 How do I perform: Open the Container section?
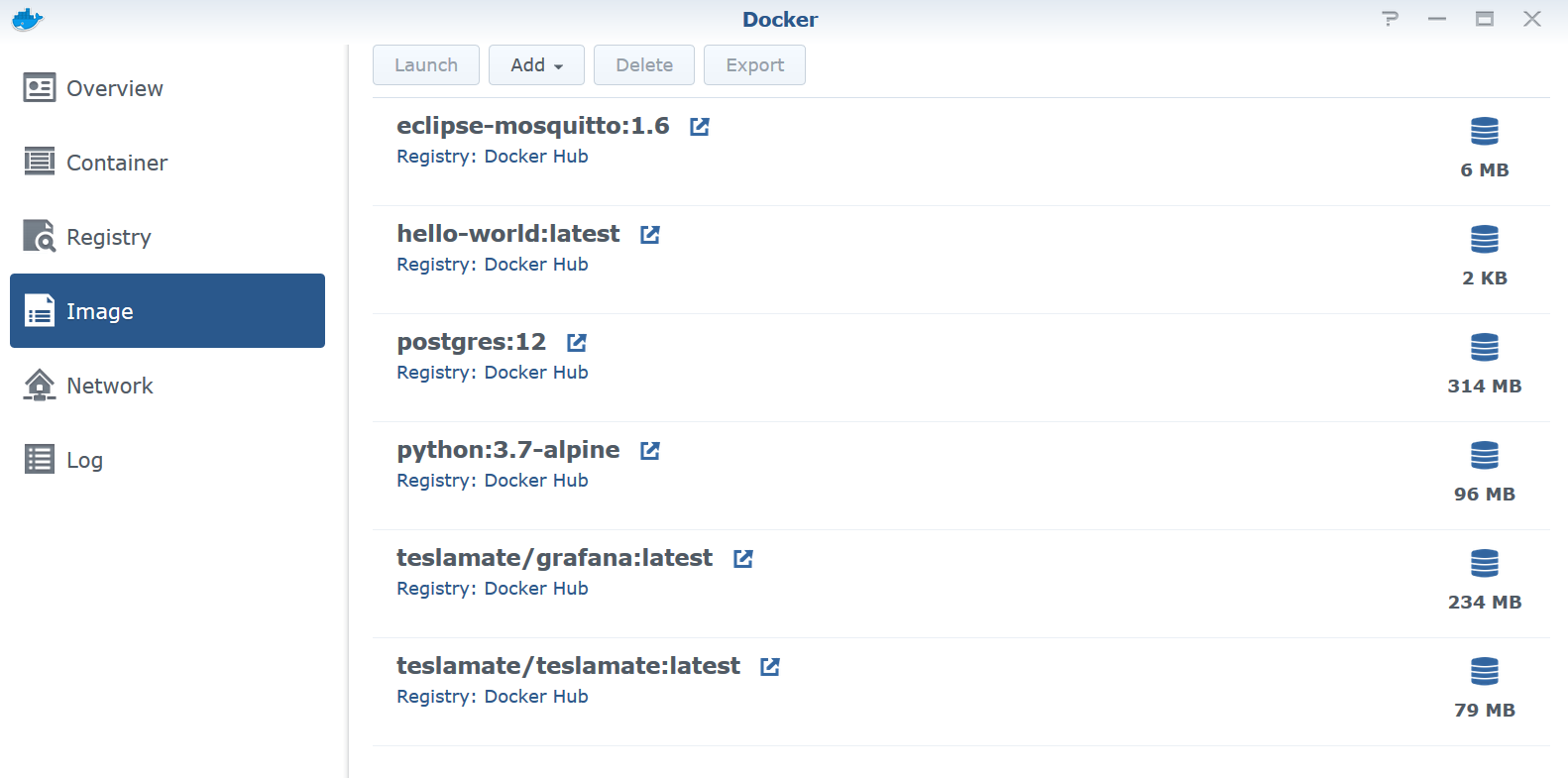168,163
